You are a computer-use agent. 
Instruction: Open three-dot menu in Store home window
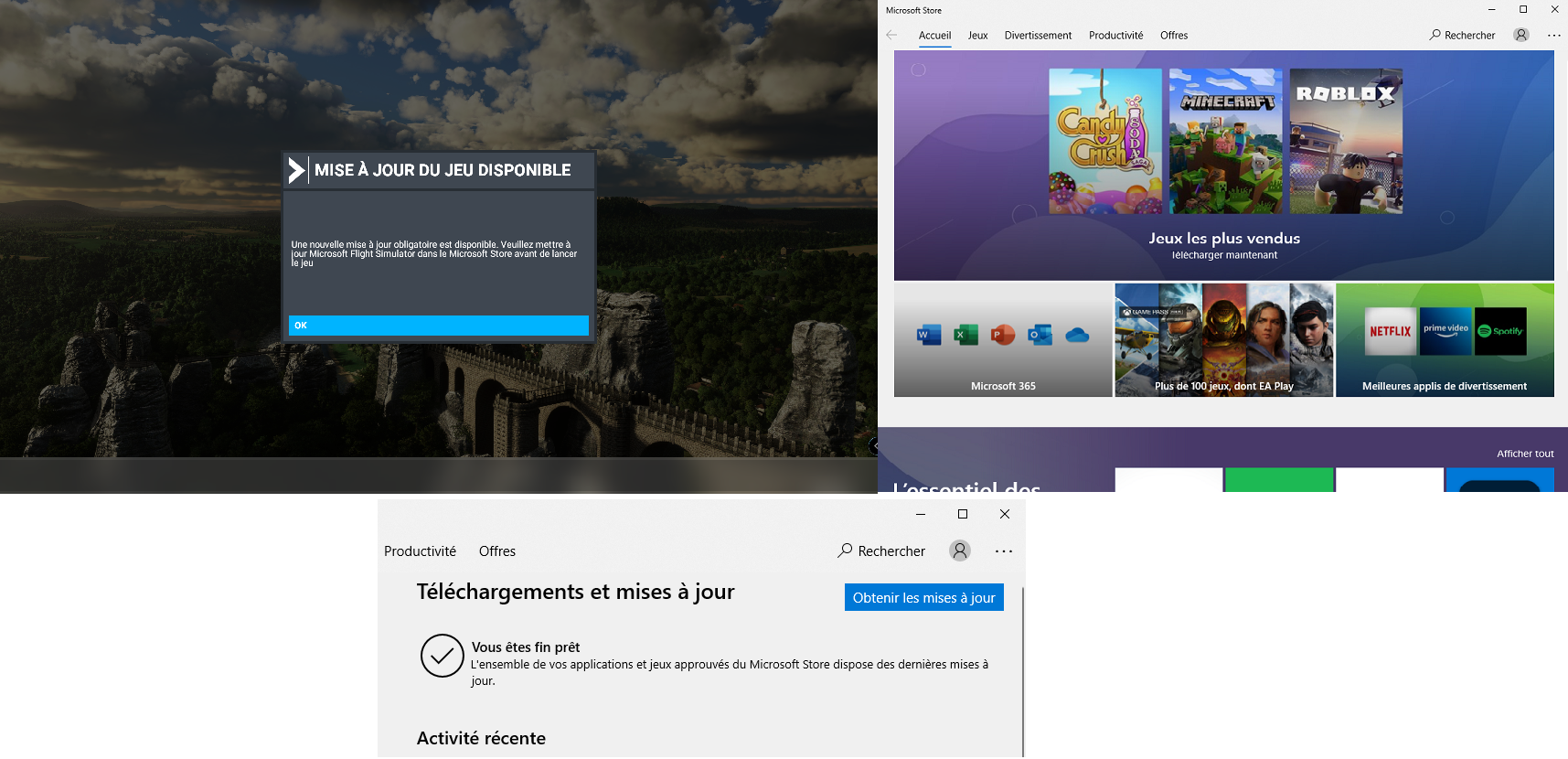(1554, 36)
